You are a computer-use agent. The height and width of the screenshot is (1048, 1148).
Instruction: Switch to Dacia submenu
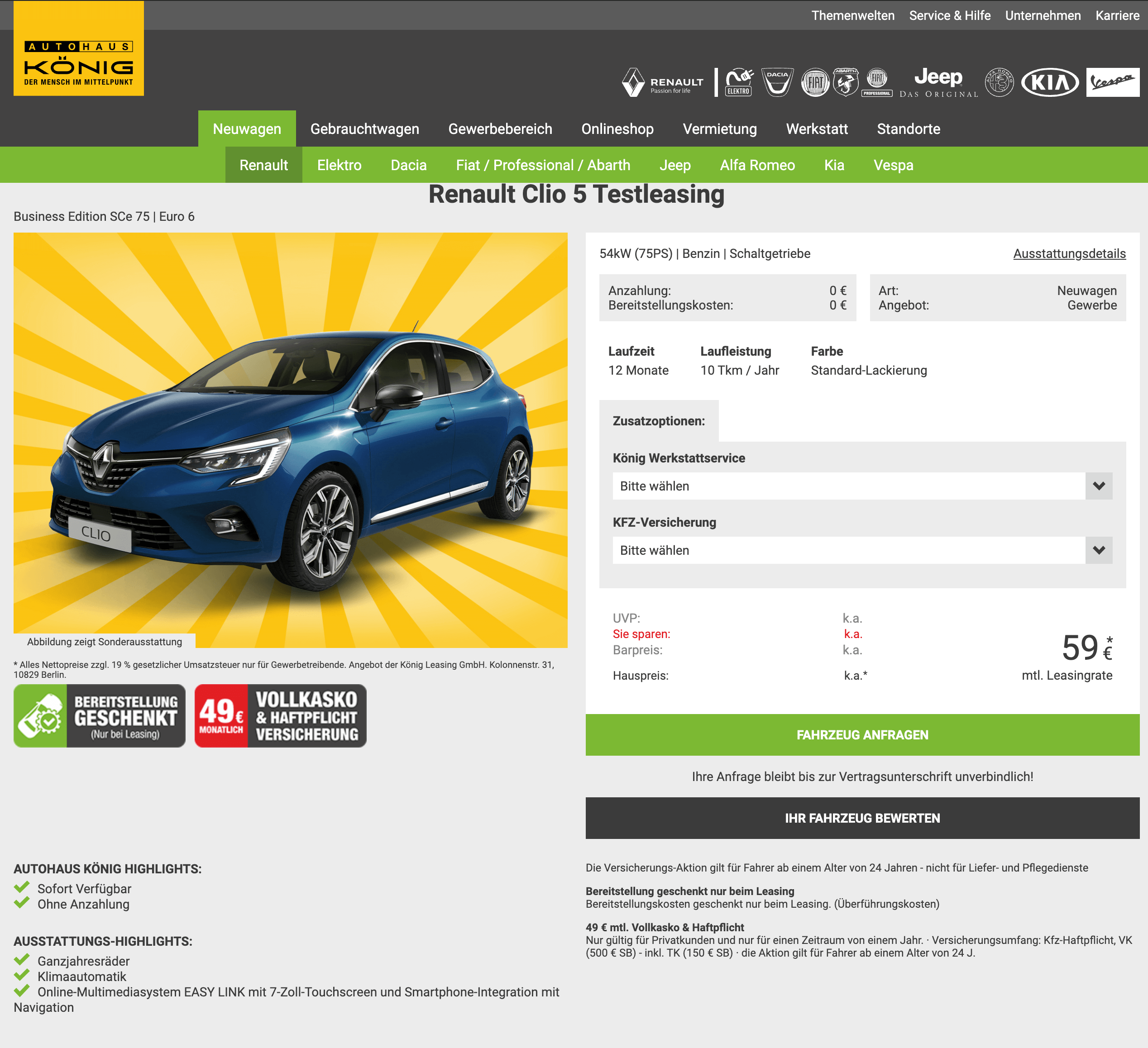pos(408,165)
